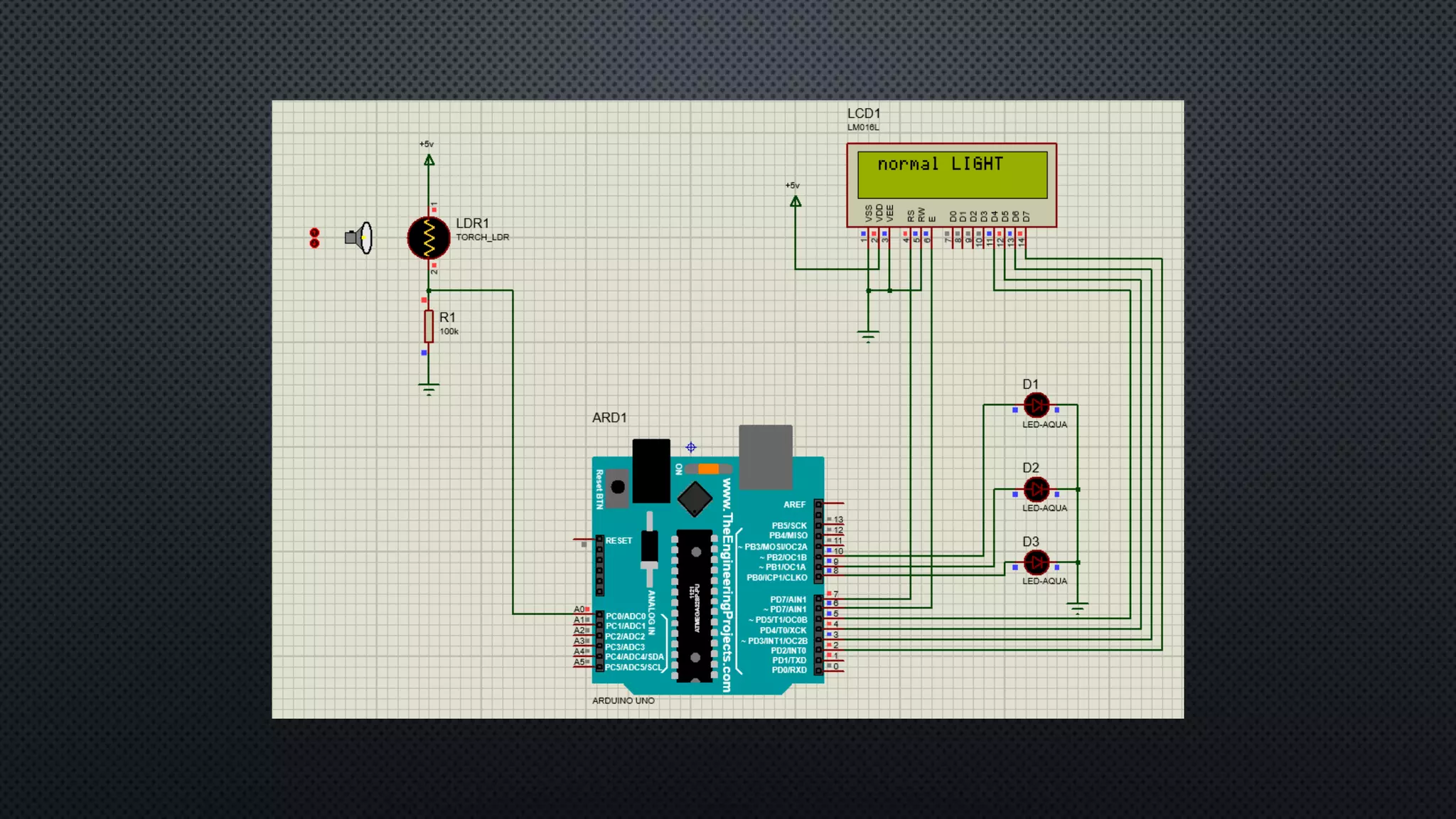Screen dimensions: 1456x819
Task: Select the ARD1 label text
Action: click(609, 417)
